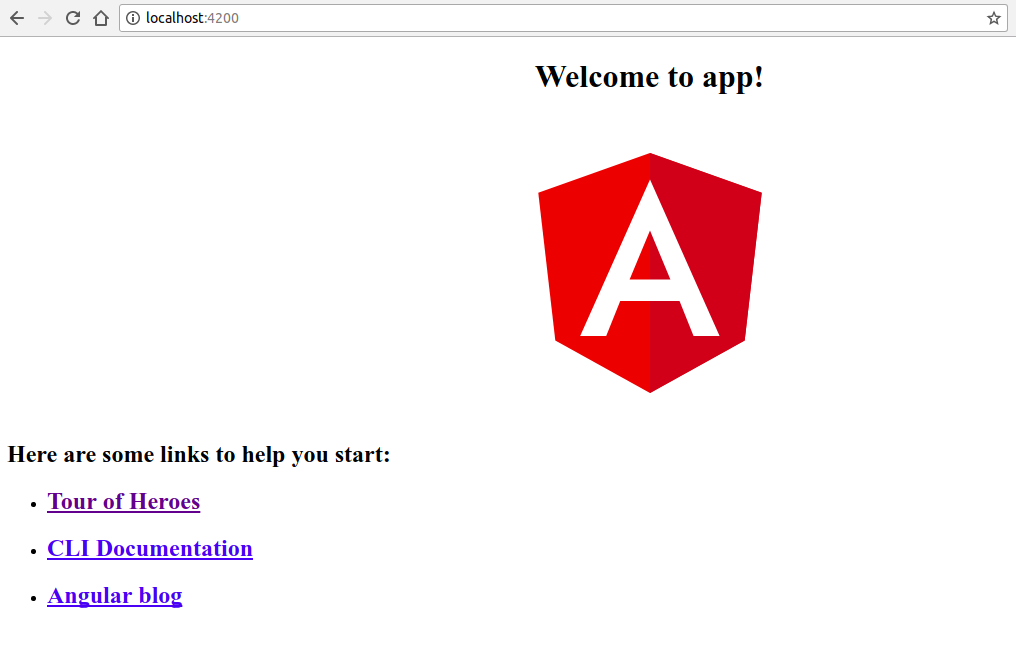This screenshot has width=1016, height=650.
Task: Click the bullet beside "Tour of Heroes"
Action: pos(34,503)
